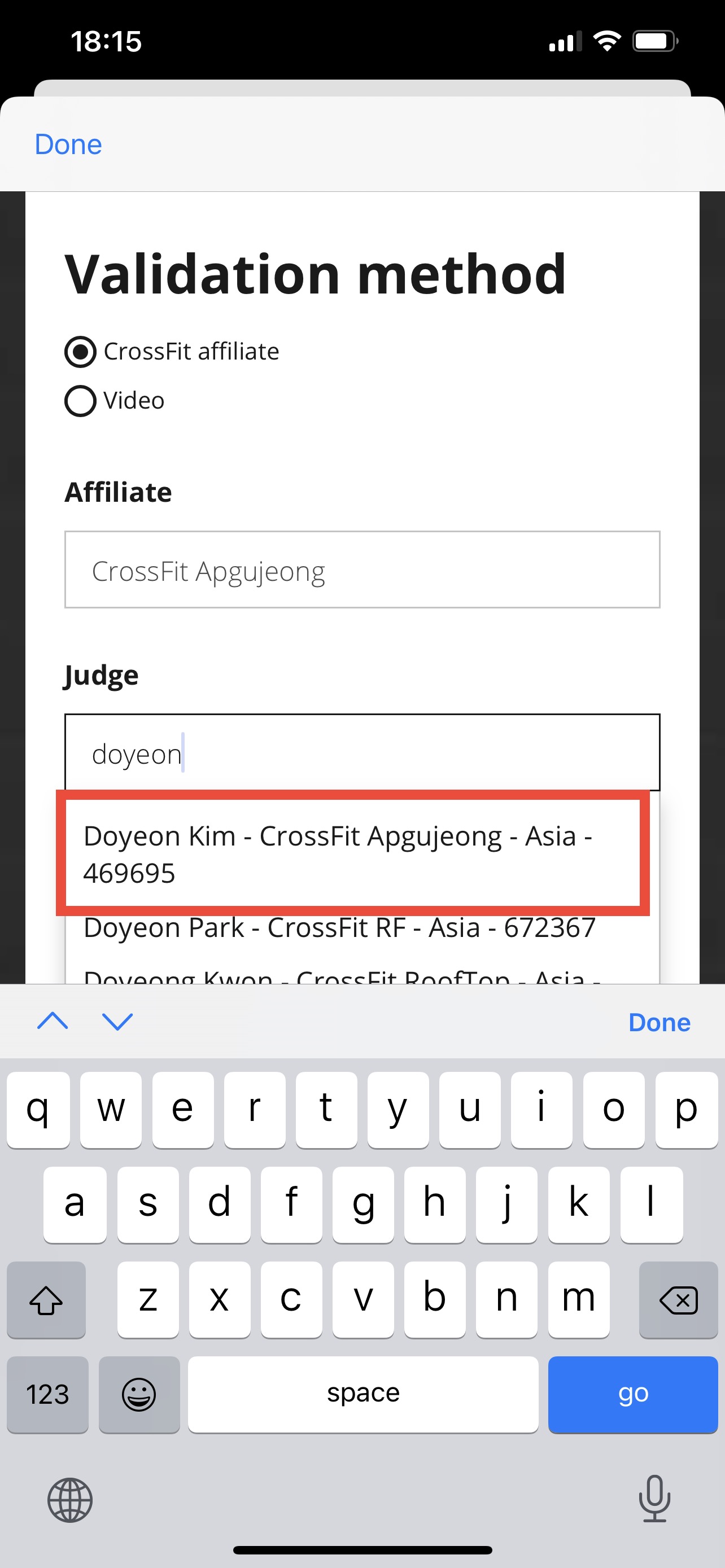The image size is (725, 1568).
Task: Start dictation with microphone icon
Action: click(x=654, y=1499)
